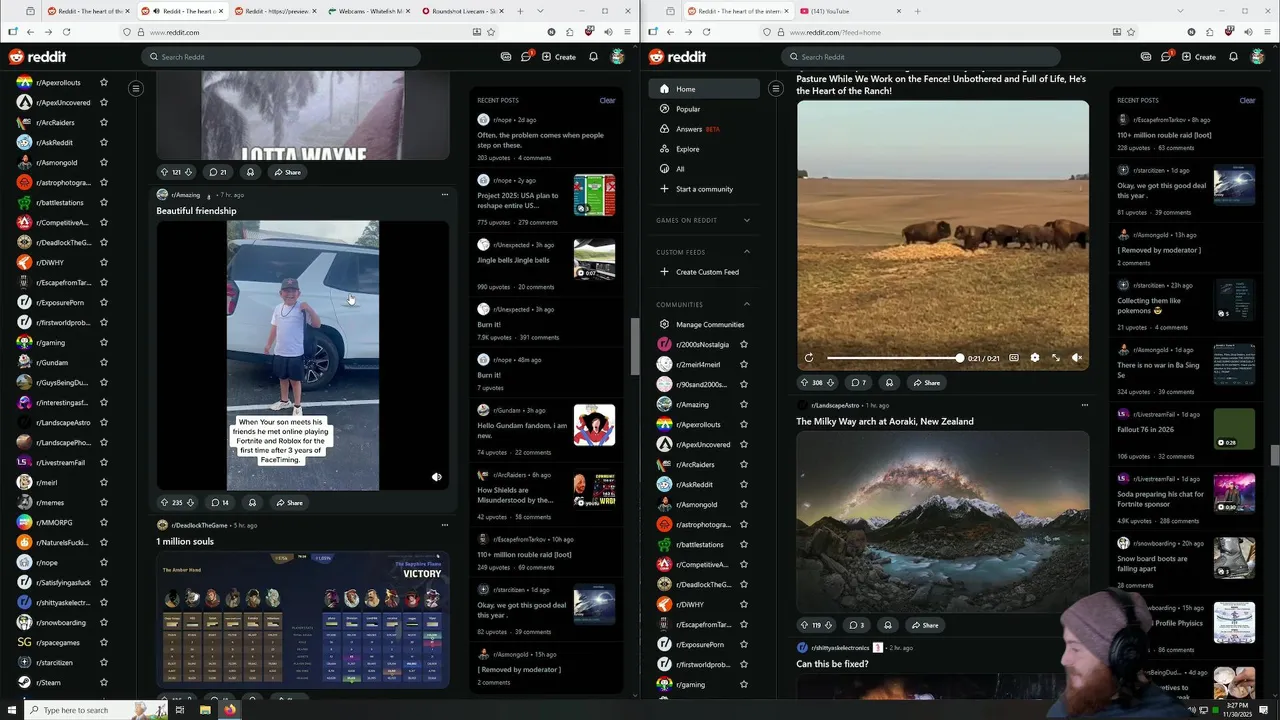Favorite r/memes star in left window
Screen dimensions: 1280x720
[103, 502]
